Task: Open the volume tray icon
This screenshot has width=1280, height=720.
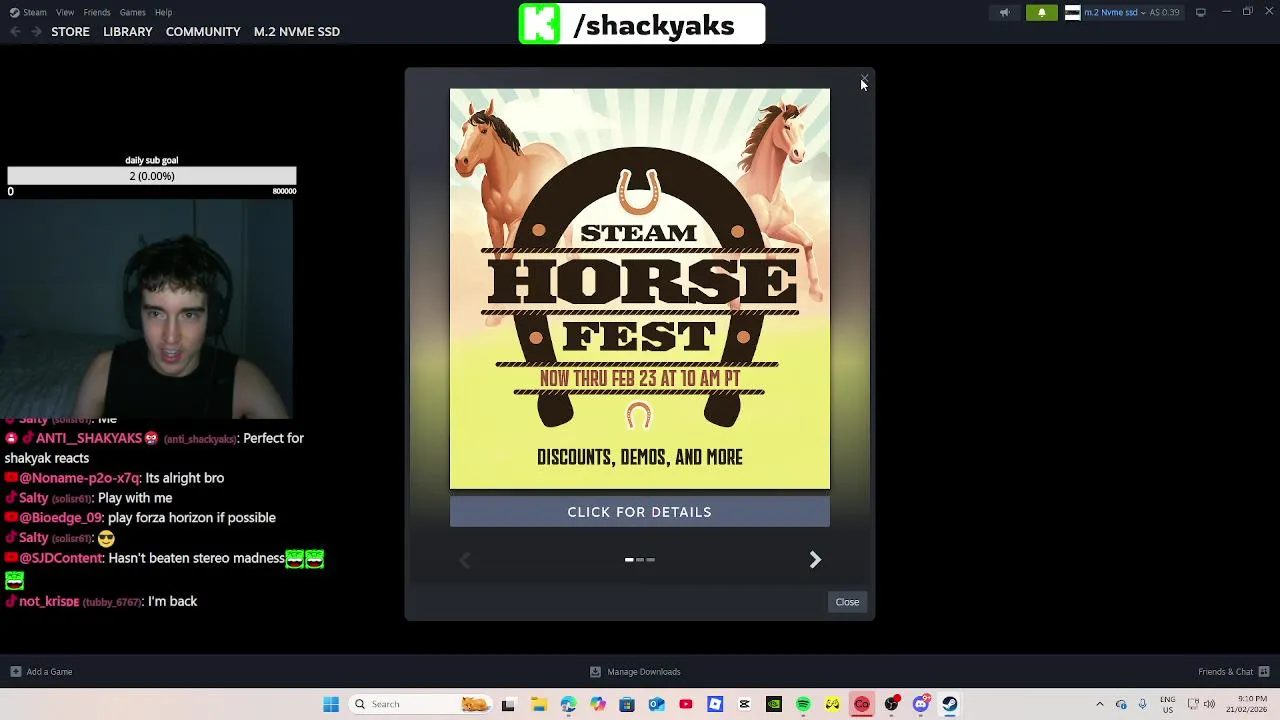Action: pos(1209,704)
